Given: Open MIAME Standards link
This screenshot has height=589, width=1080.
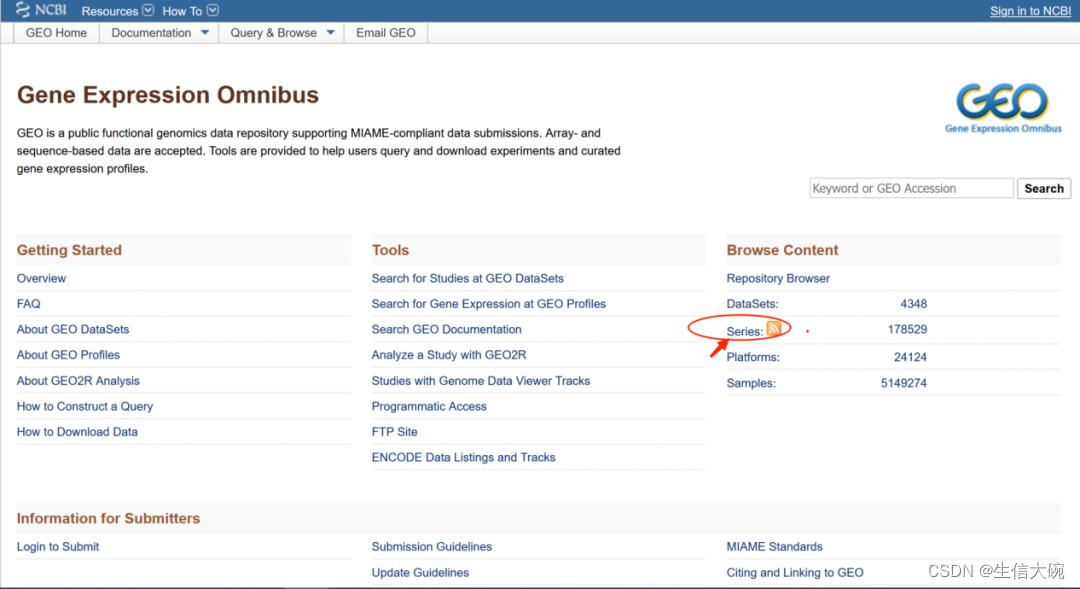Looking at the screenshot, I should point(774,547).
